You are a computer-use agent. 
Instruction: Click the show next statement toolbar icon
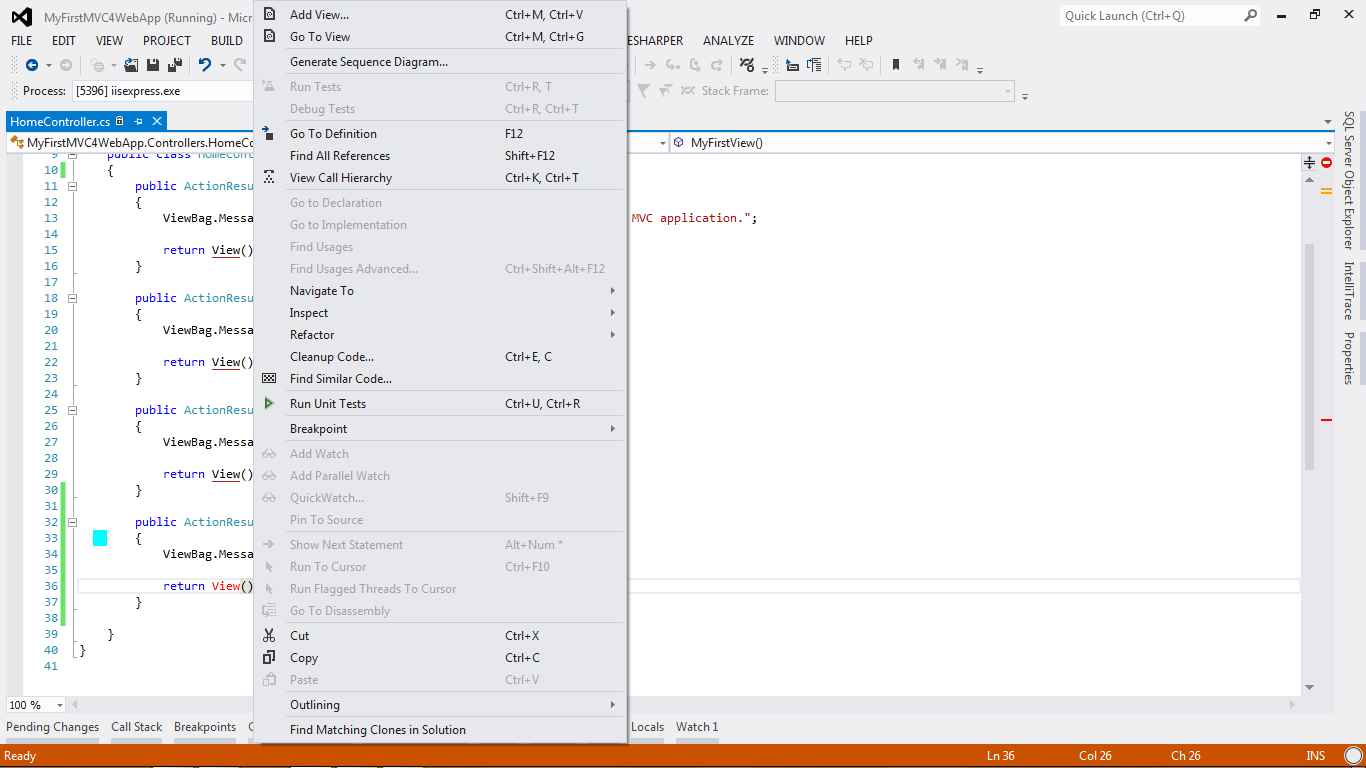(650, 65)
